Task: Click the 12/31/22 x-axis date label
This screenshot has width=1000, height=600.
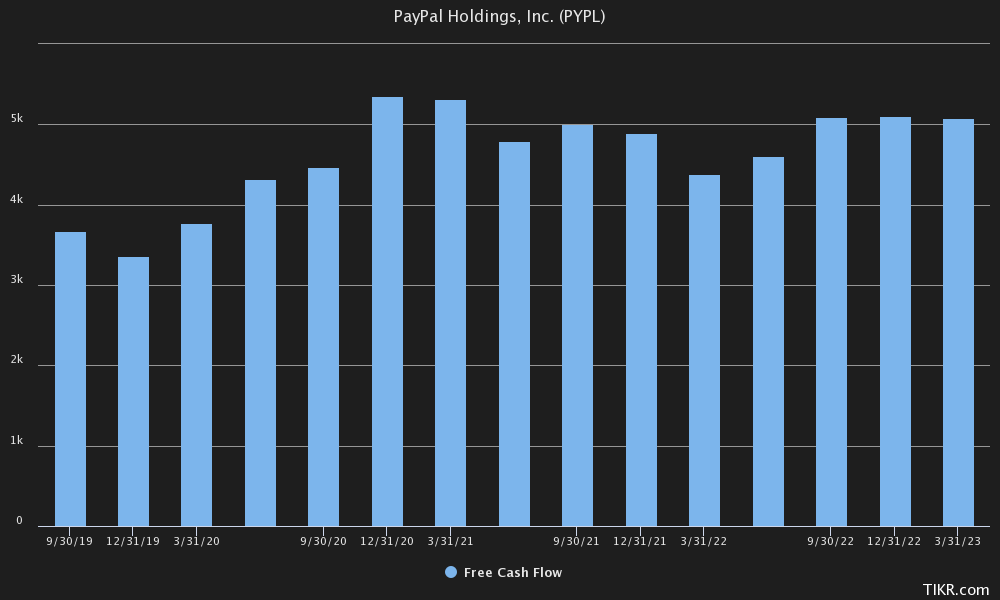Action: click(894, 541)
